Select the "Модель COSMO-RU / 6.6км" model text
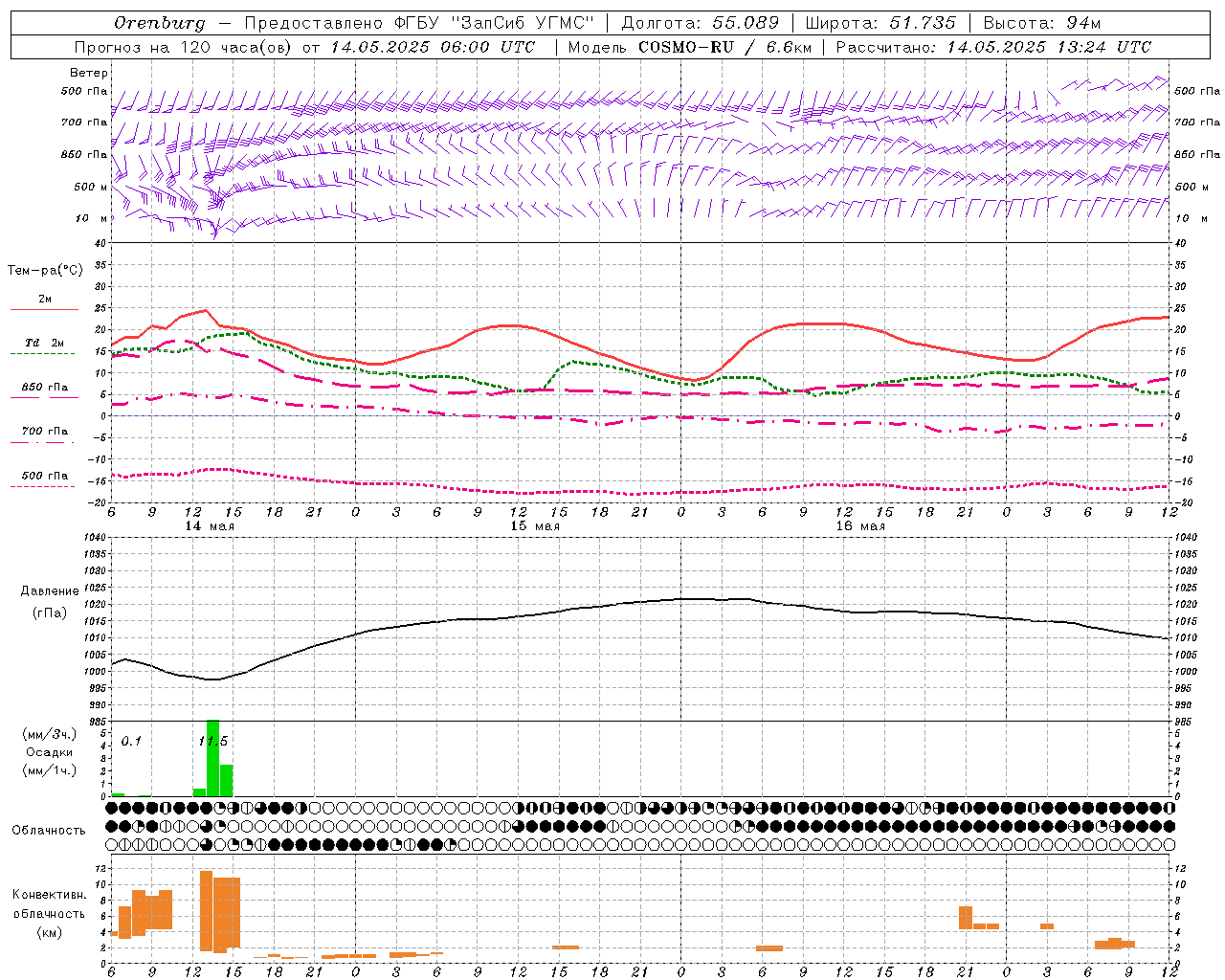 (x=689, y=47)
